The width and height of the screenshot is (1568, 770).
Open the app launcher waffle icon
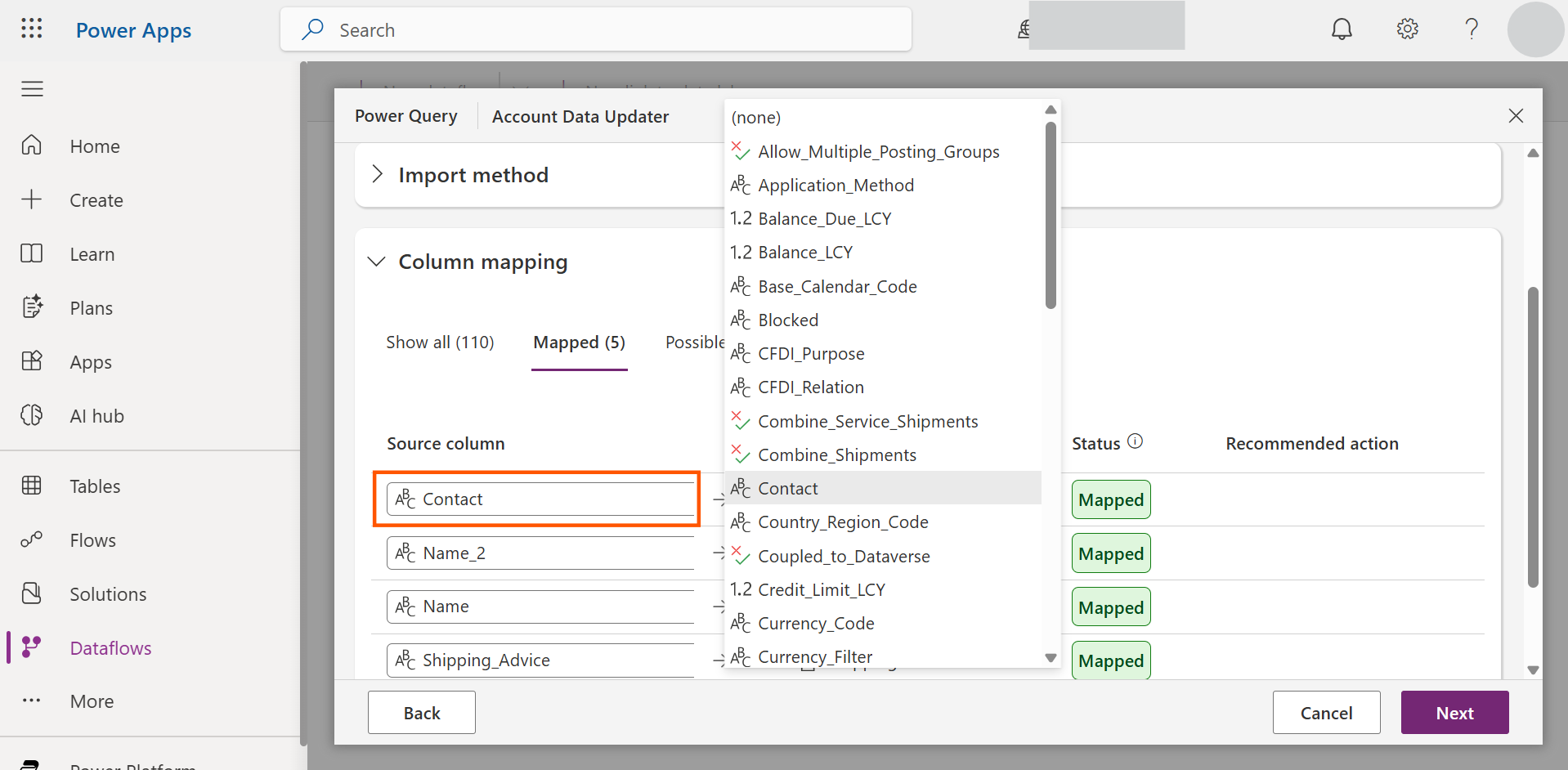click(32, 29)
